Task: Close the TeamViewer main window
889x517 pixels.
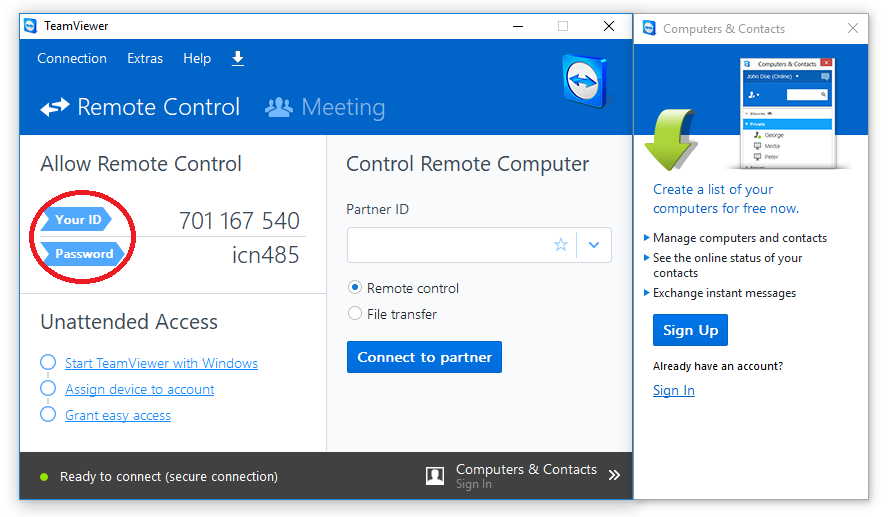Action: 609,26
